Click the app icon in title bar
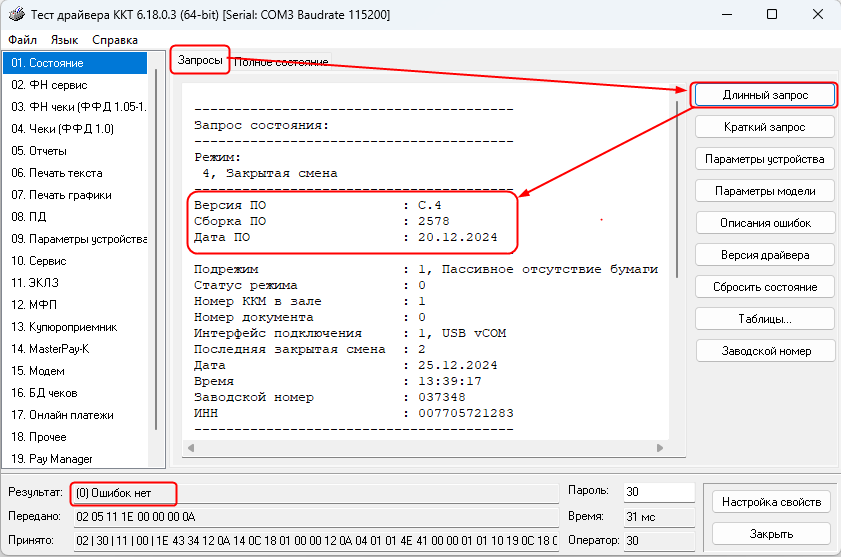 pos(15,15)
